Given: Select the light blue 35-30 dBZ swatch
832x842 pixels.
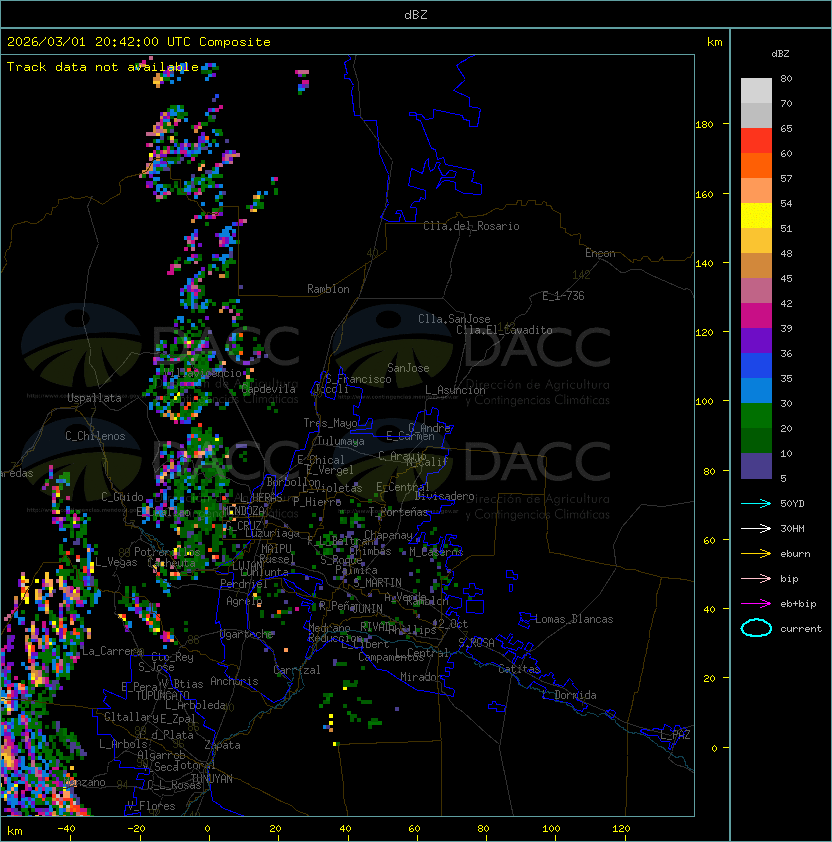Looking at the screenshot, I should pyautogui.click(x=756, y=390).
